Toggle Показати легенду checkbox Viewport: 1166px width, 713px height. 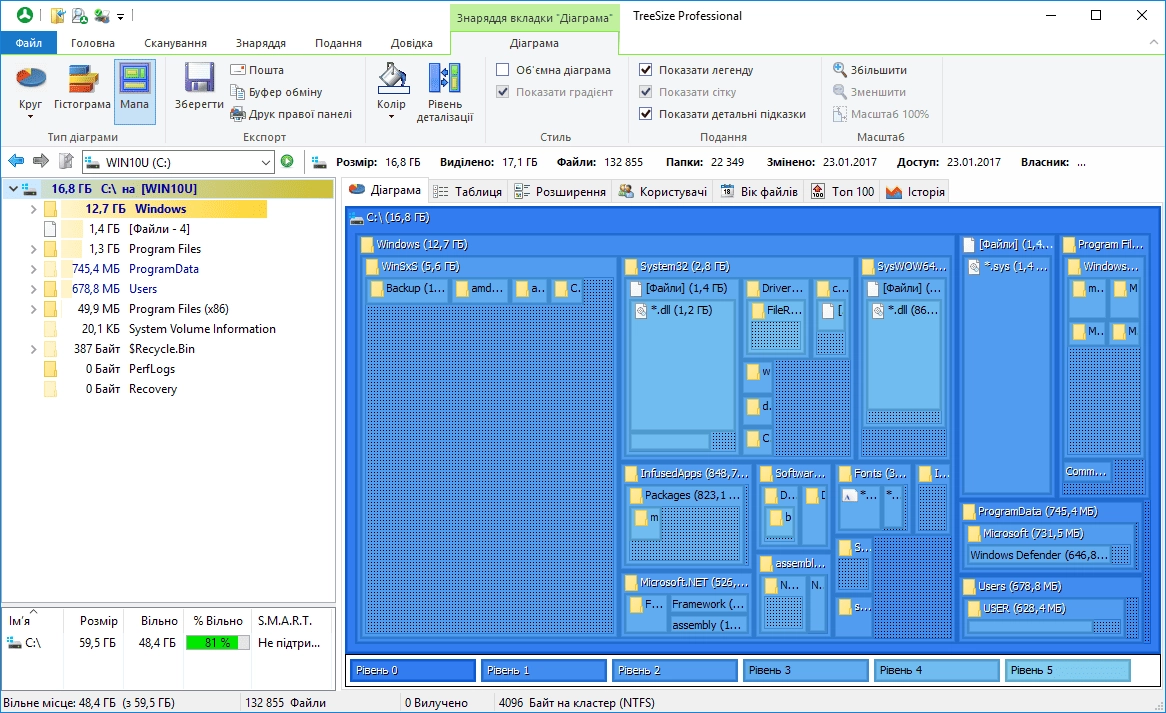pyautogui.click(x=645, y=70)
